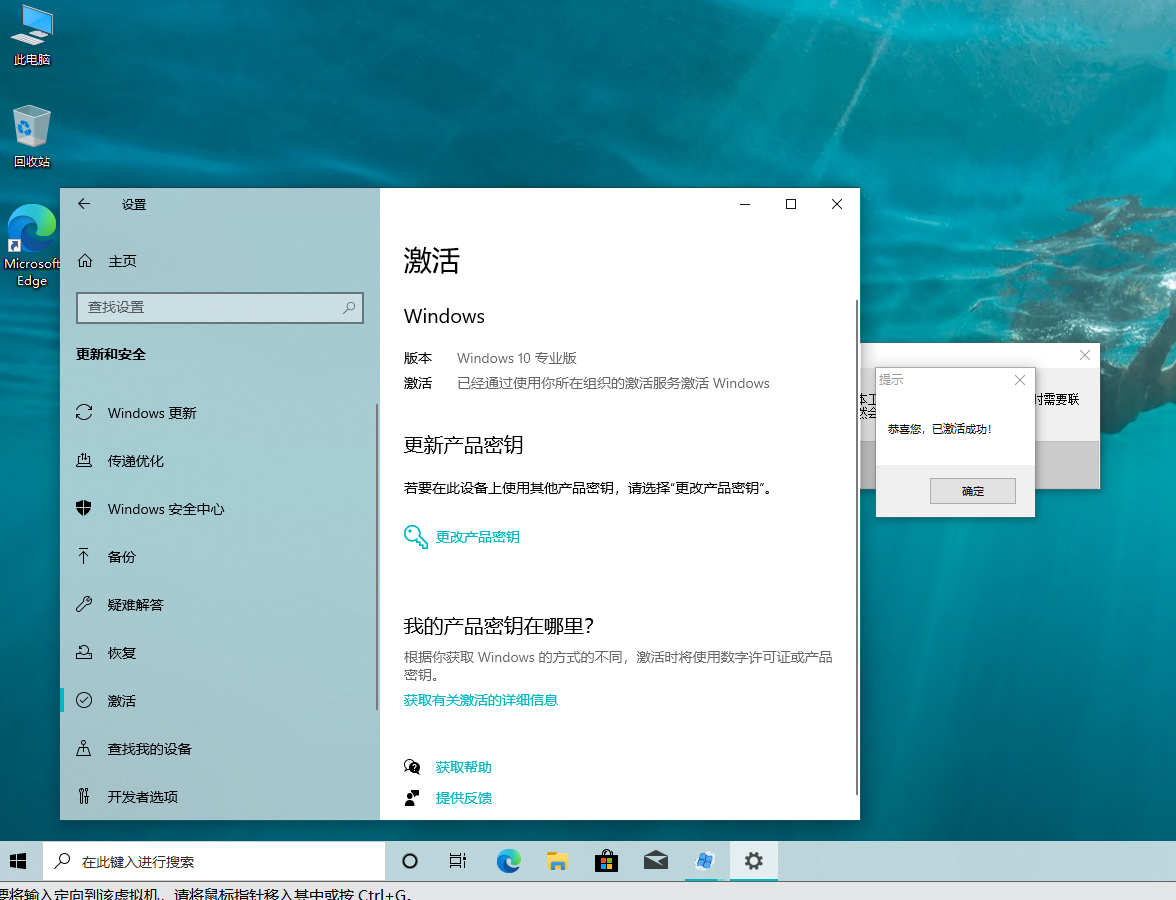Image resolution: width=1176 pixels, height=900 pixels.
Task: Select the 疑难解答 wrench icon
Action: tap(84, 604)
